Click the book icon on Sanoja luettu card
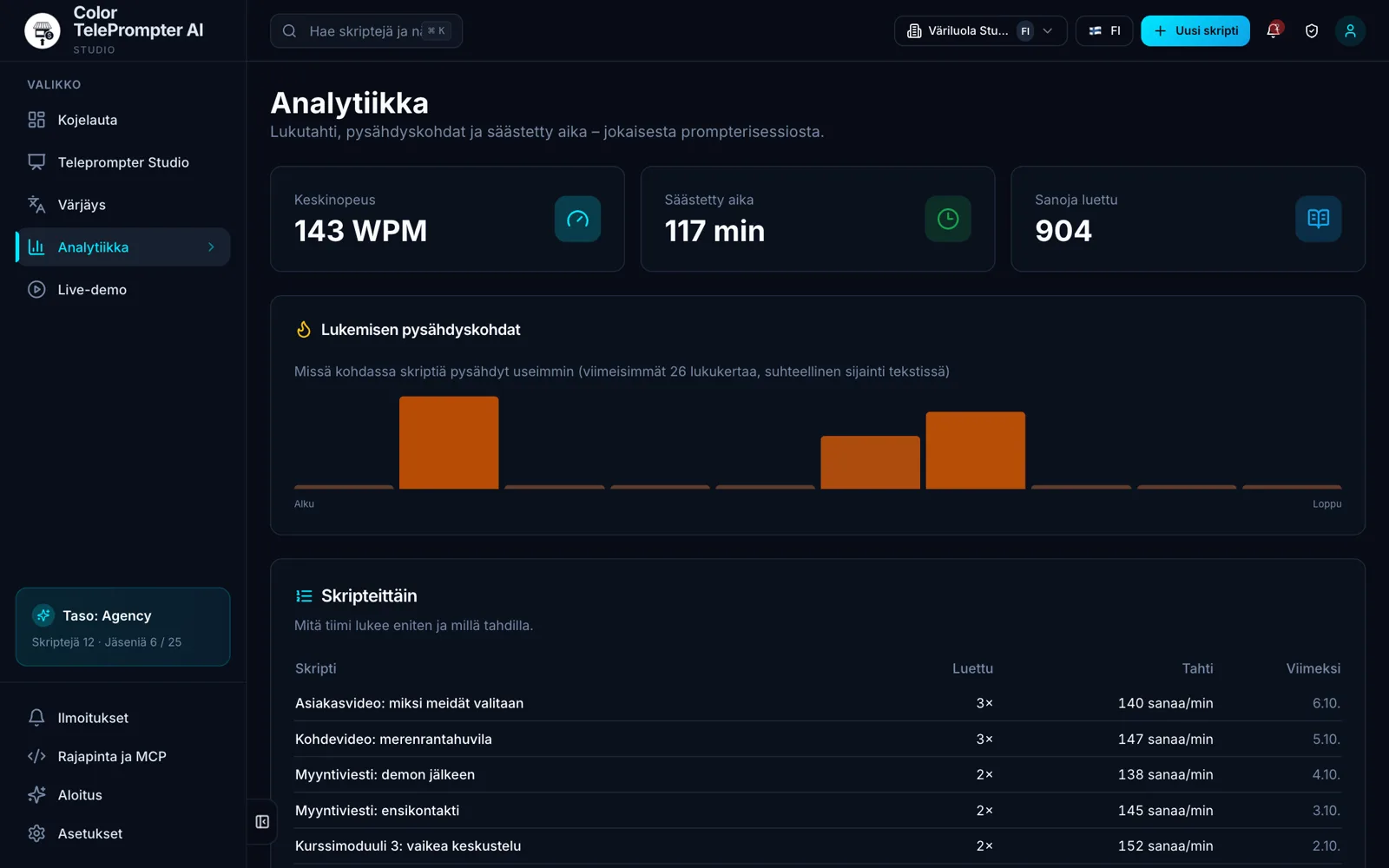 click(1318, 219)
